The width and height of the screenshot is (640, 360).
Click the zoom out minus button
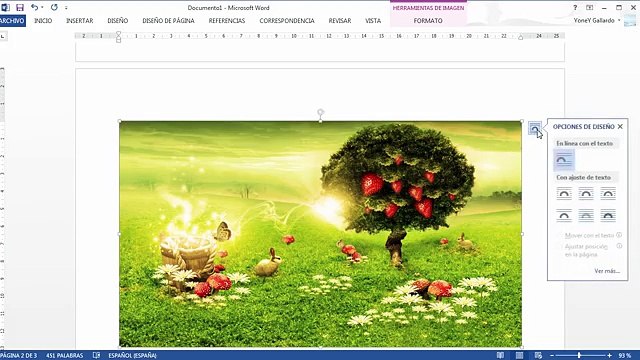(x=552, y=356)
